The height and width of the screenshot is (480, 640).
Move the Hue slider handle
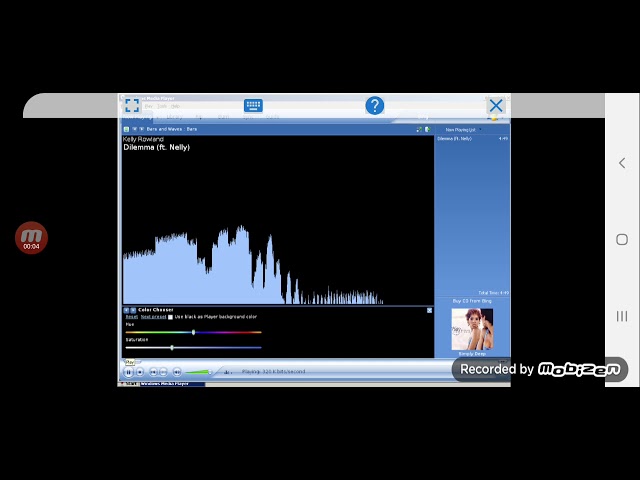click(193, 332)
